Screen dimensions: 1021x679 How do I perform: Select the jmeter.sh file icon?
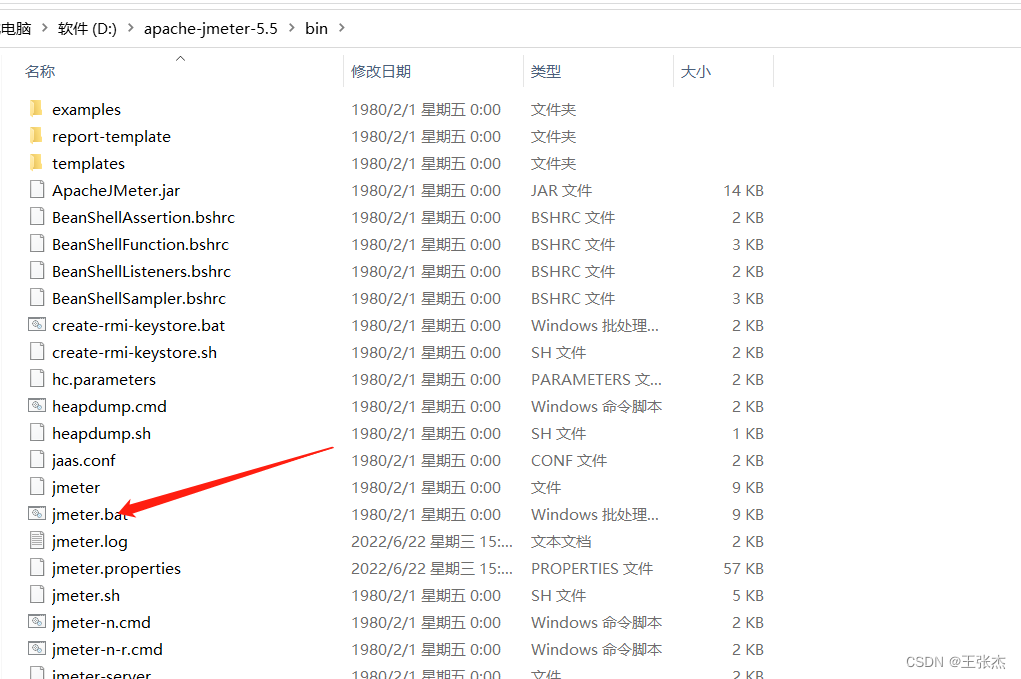pyautogui.click(x=37, y=594)
